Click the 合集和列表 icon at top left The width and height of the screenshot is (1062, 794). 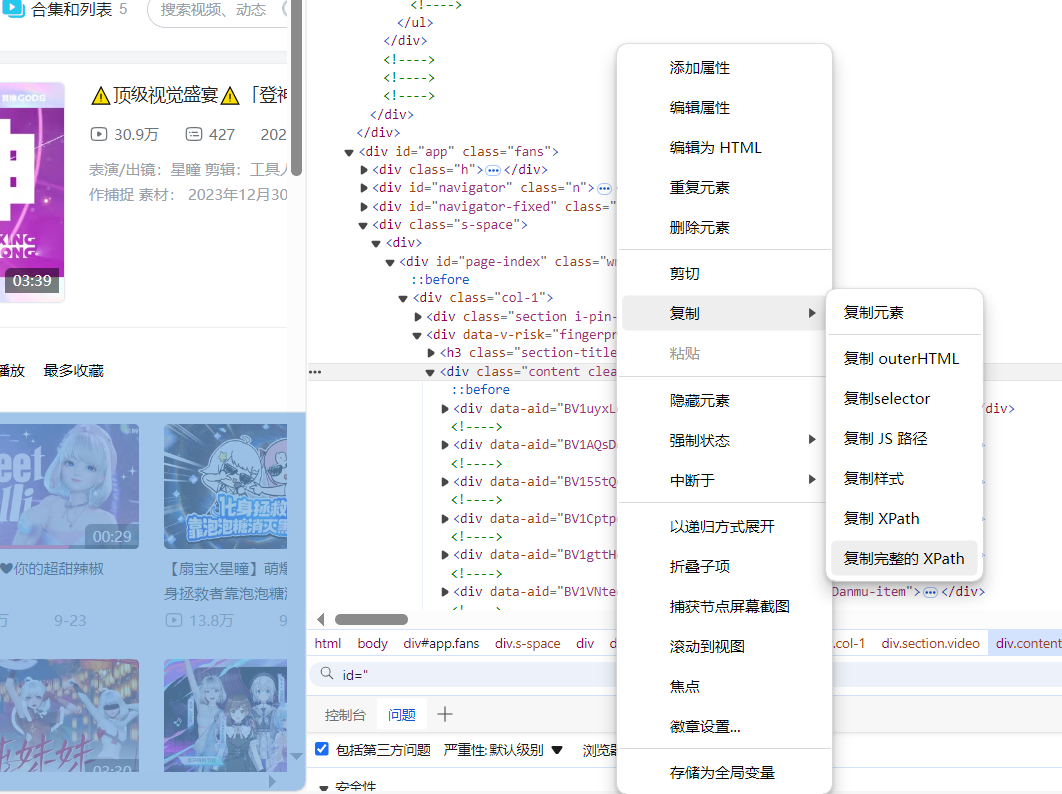click(14, 10)
